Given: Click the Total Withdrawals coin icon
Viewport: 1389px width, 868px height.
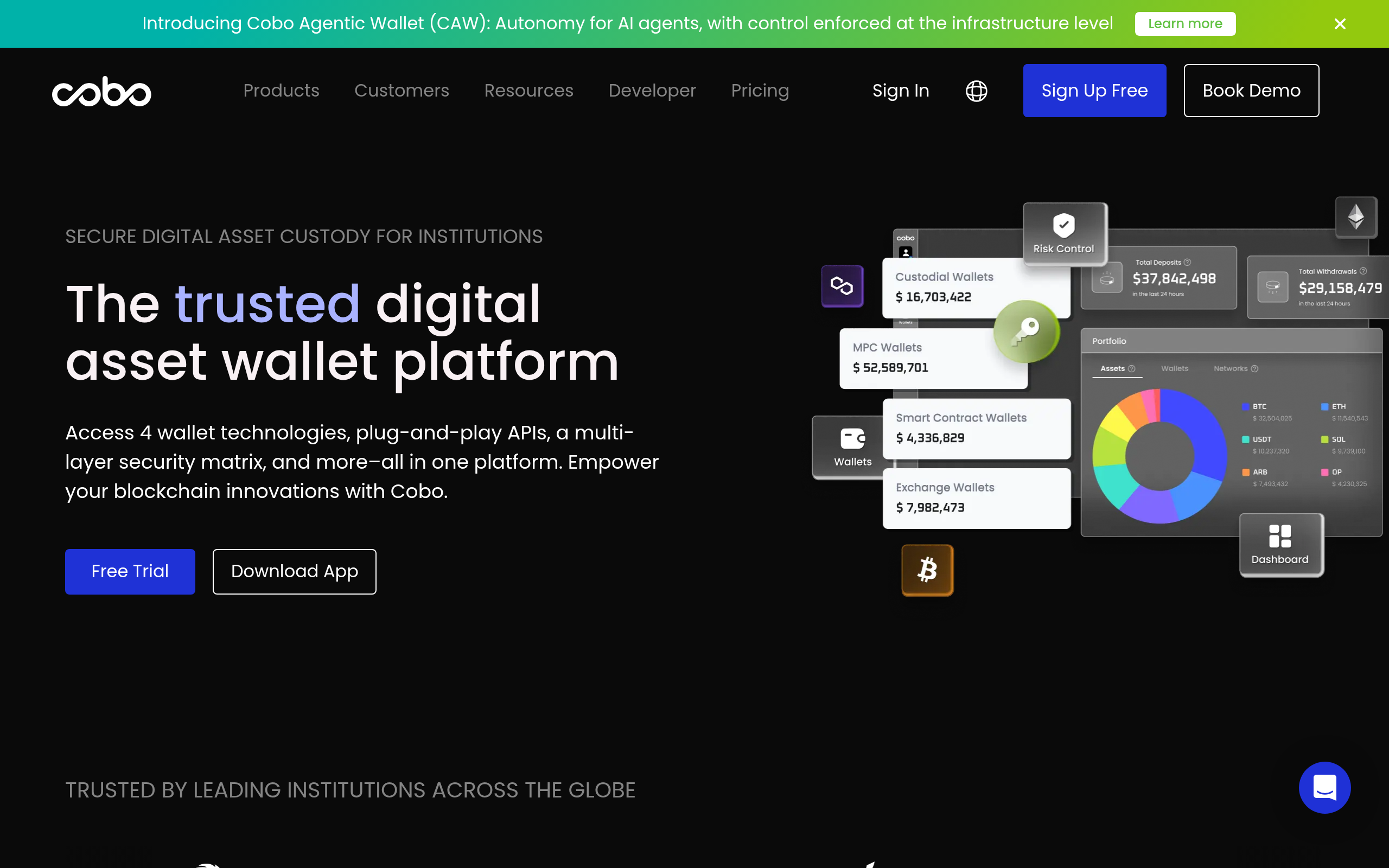Looking at the screenshot, I should (1272, 286).
